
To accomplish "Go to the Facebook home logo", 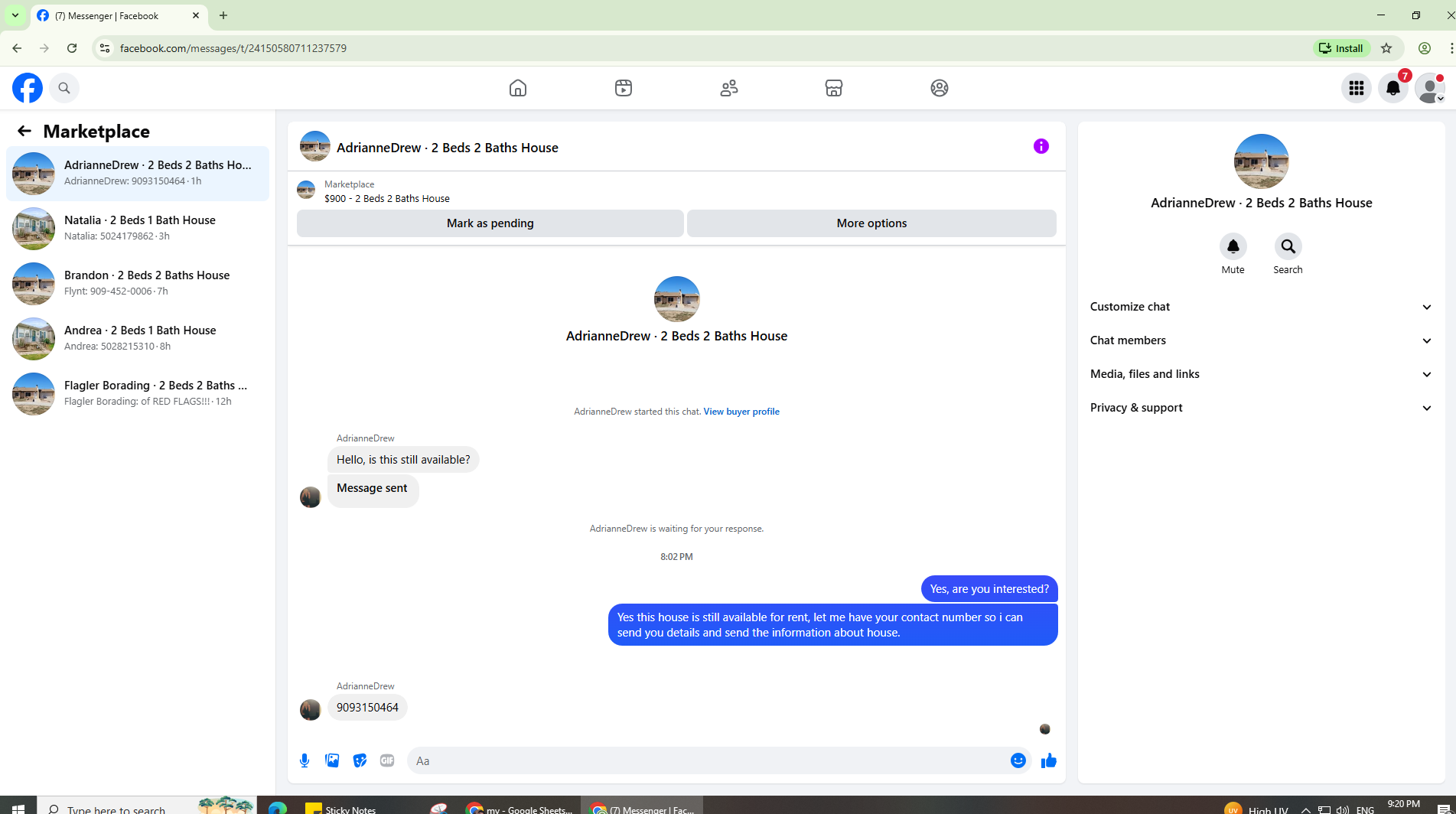I will [28, 88].
